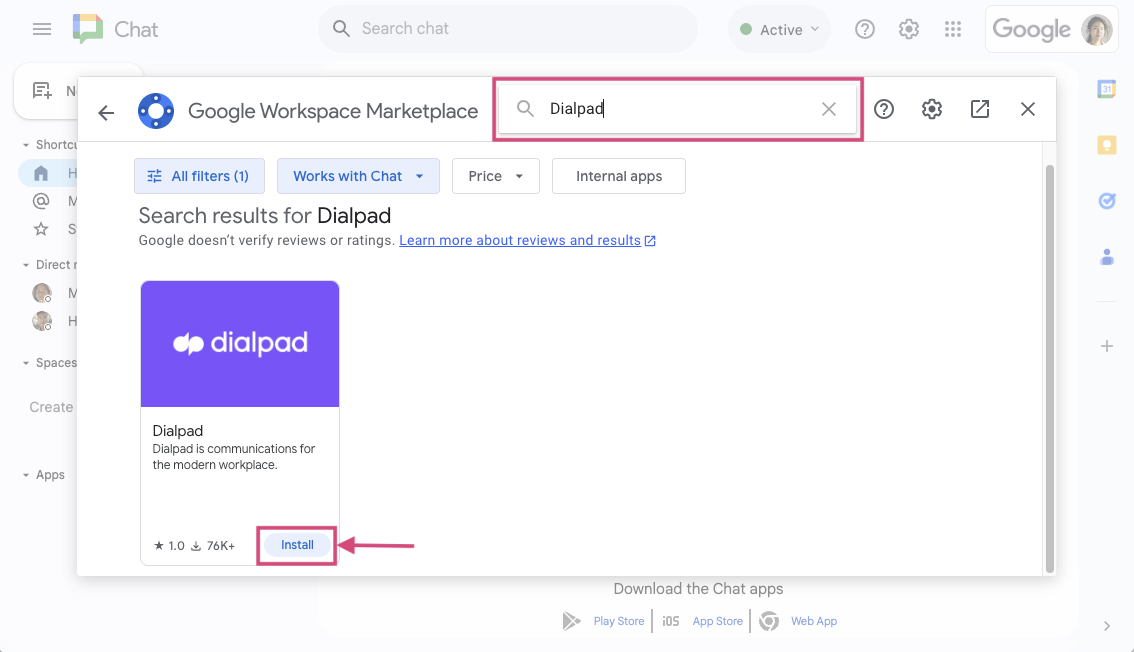Expand the Works with Chat dropdown
1134x652 pixels.
[358, 176]
